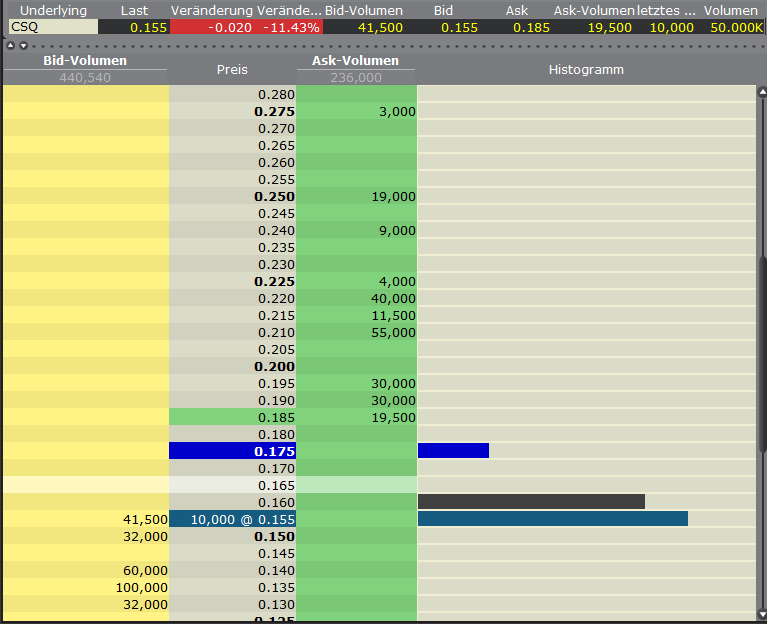Click the Last column header in quote bar

[x=134, y=10]
